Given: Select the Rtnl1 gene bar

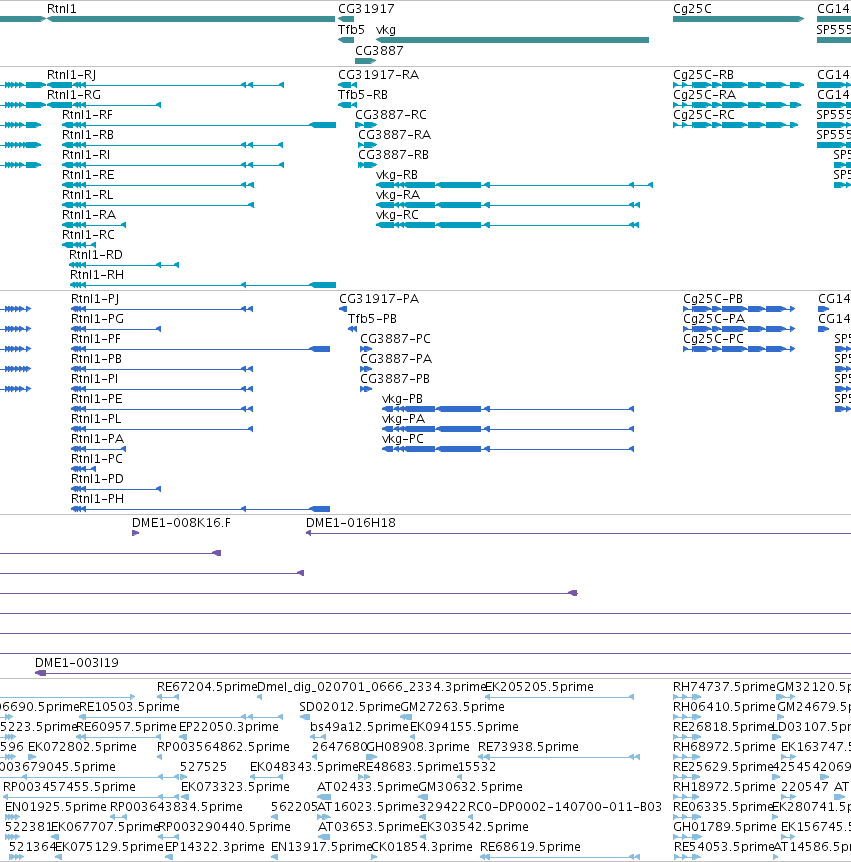Looking at the screenshot, I should [191, 19].
